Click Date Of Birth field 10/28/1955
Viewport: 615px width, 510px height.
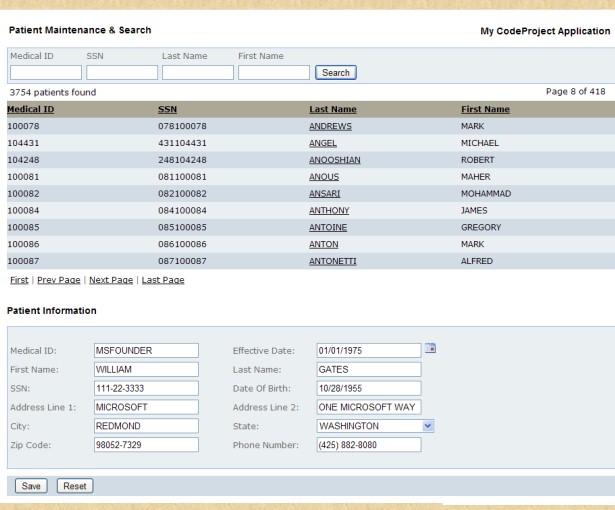(x=369, y=388)
